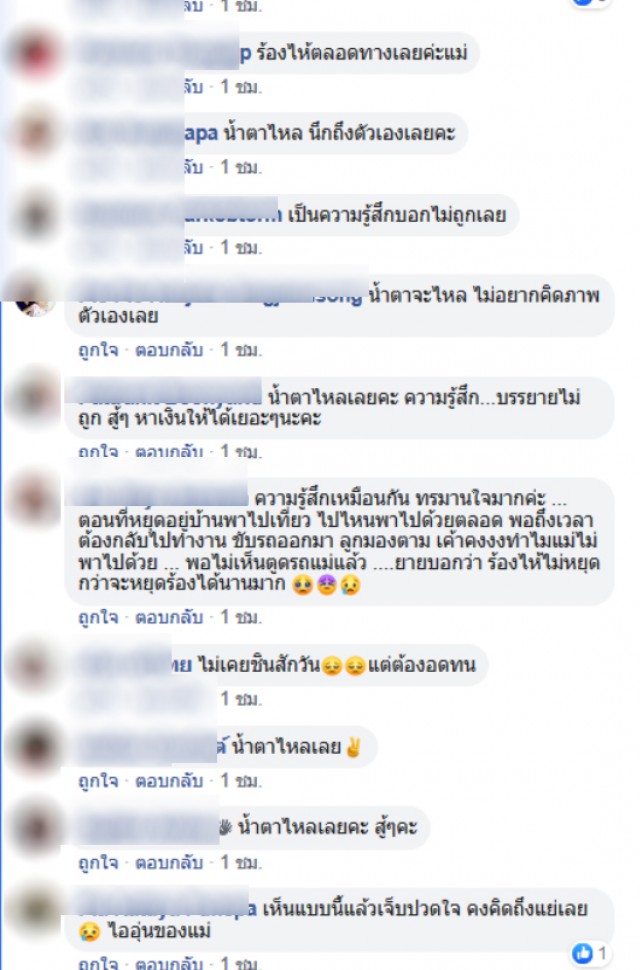Open the avatar beside 'ร้องไห้ตลอดทางเลยค่ะแม่' comment
Screen dimensions: 640x970
[35, 53]
